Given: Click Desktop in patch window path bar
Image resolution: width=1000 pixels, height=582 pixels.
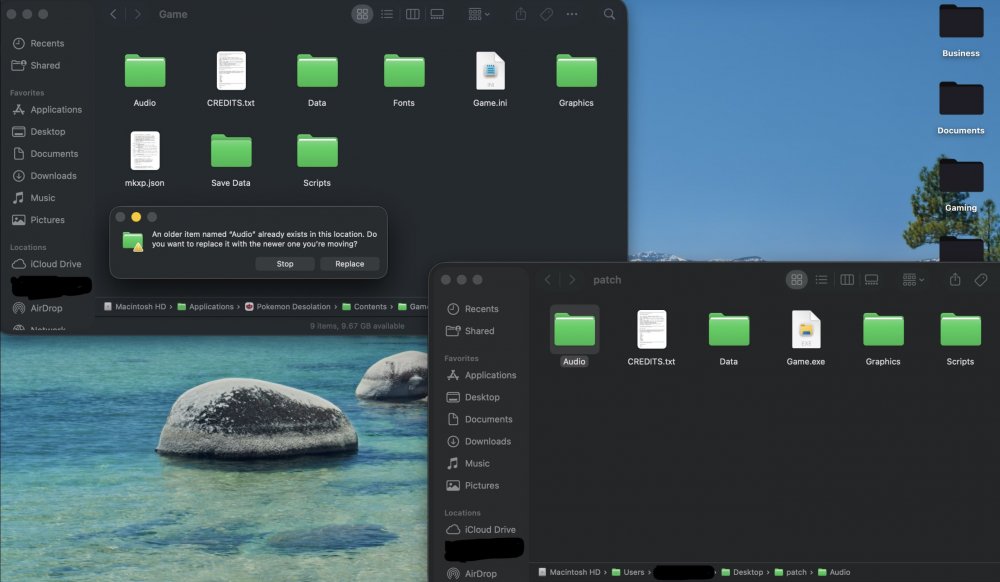Looking at the screenshot, I should tap(742, 572).
